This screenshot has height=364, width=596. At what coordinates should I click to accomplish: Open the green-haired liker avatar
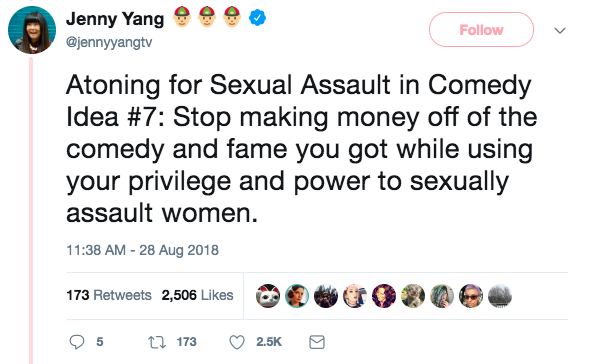coord(442,296)
